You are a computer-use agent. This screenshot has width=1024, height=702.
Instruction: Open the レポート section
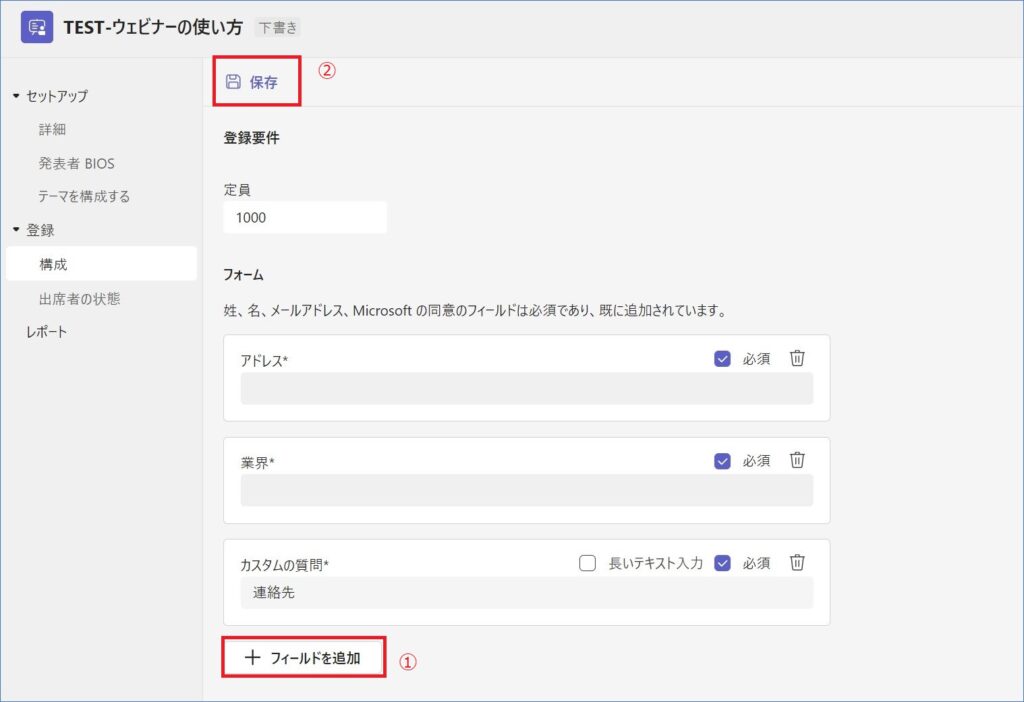pyautogui.click(x=47, y=332)
